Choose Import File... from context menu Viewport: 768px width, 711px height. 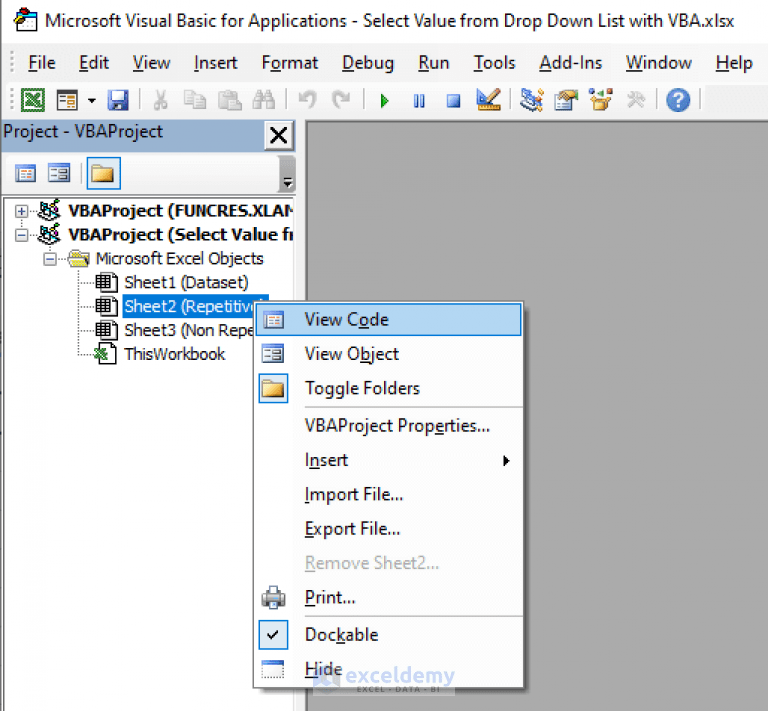tap(389, 495)
